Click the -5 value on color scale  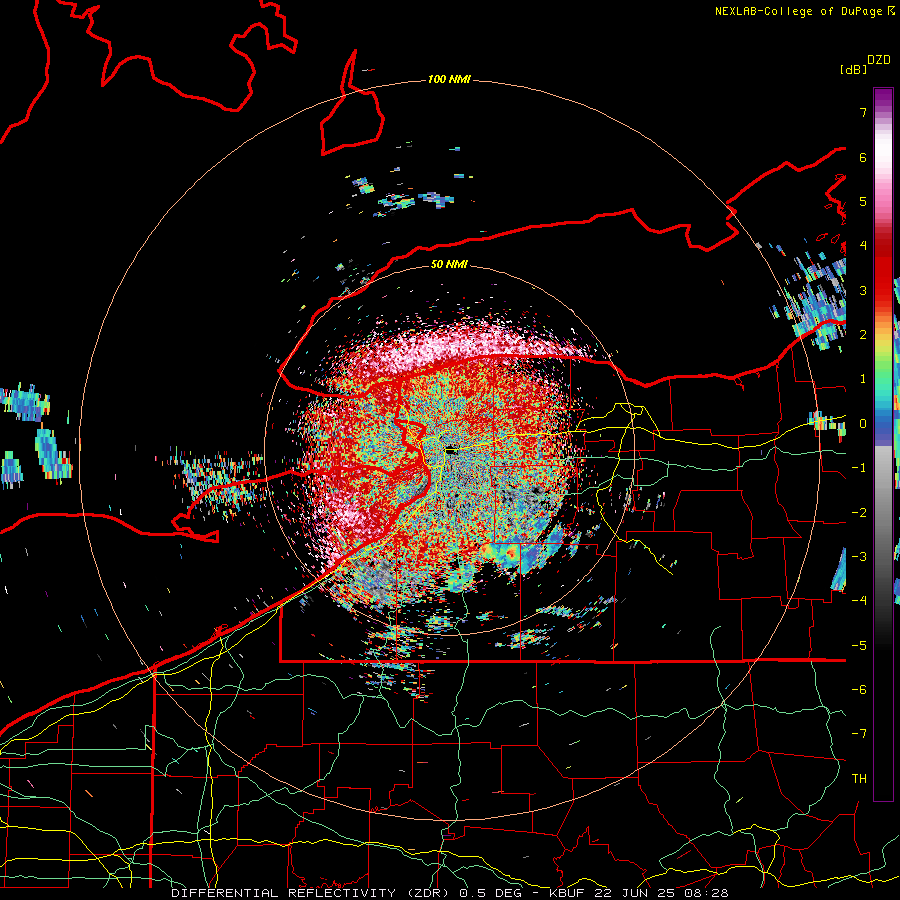[859, 646]
